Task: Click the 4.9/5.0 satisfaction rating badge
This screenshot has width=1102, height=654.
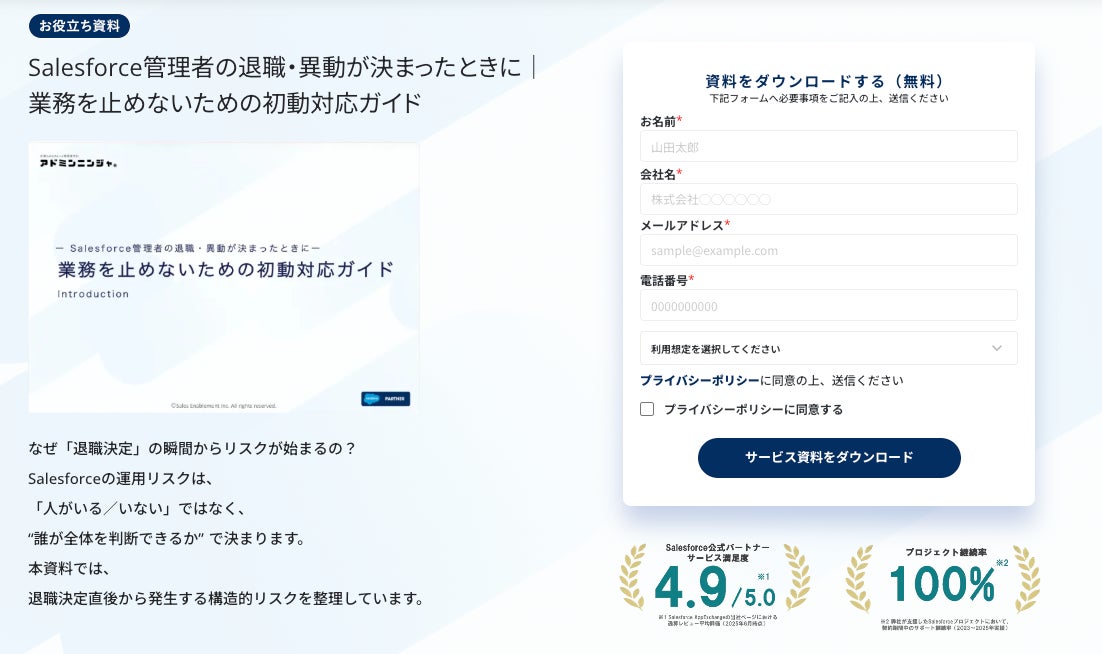Action: pos(715,584)
